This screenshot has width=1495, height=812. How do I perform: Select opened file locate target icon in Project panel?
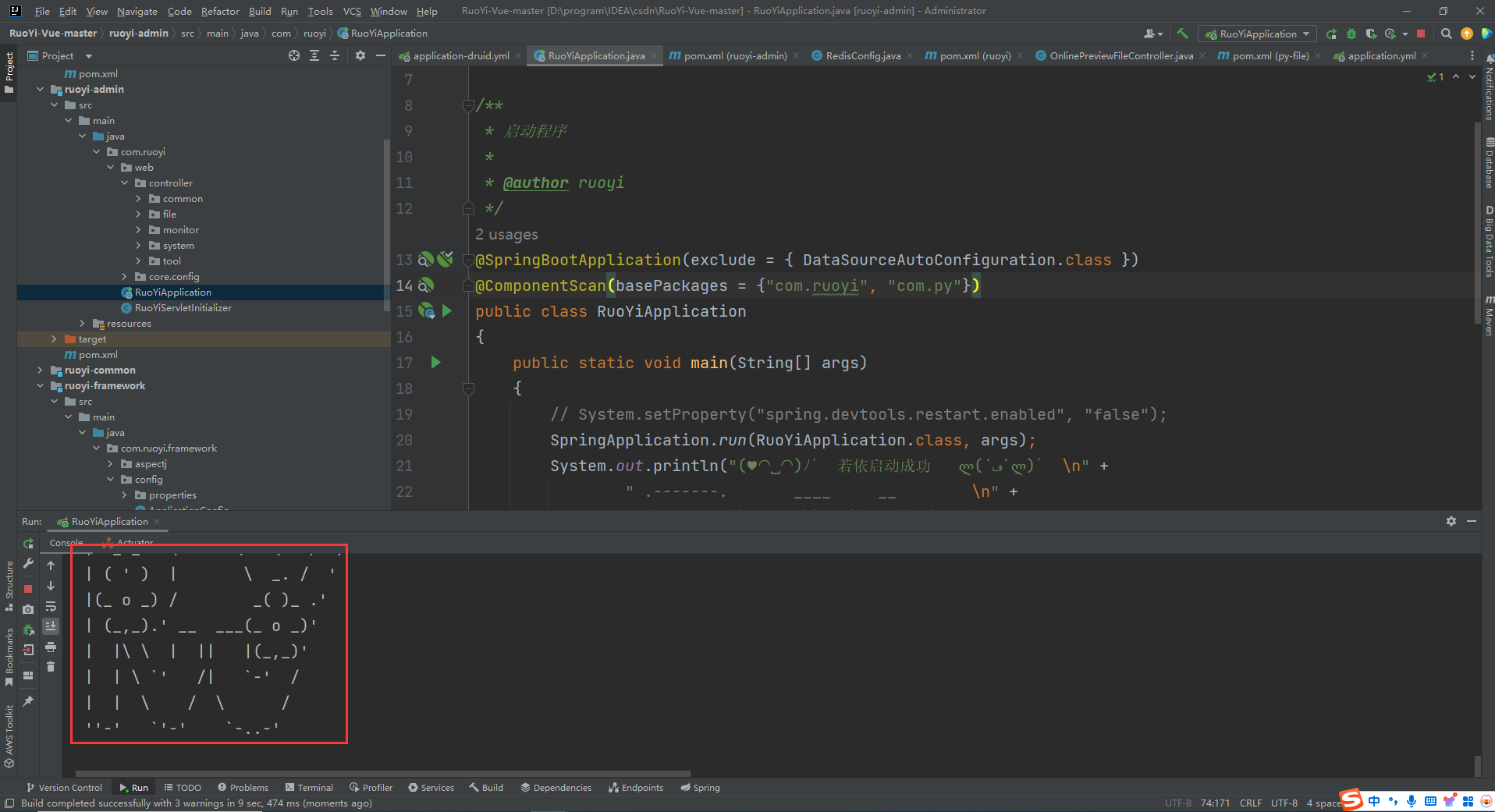pyautogui.click(x=293, y=55)
